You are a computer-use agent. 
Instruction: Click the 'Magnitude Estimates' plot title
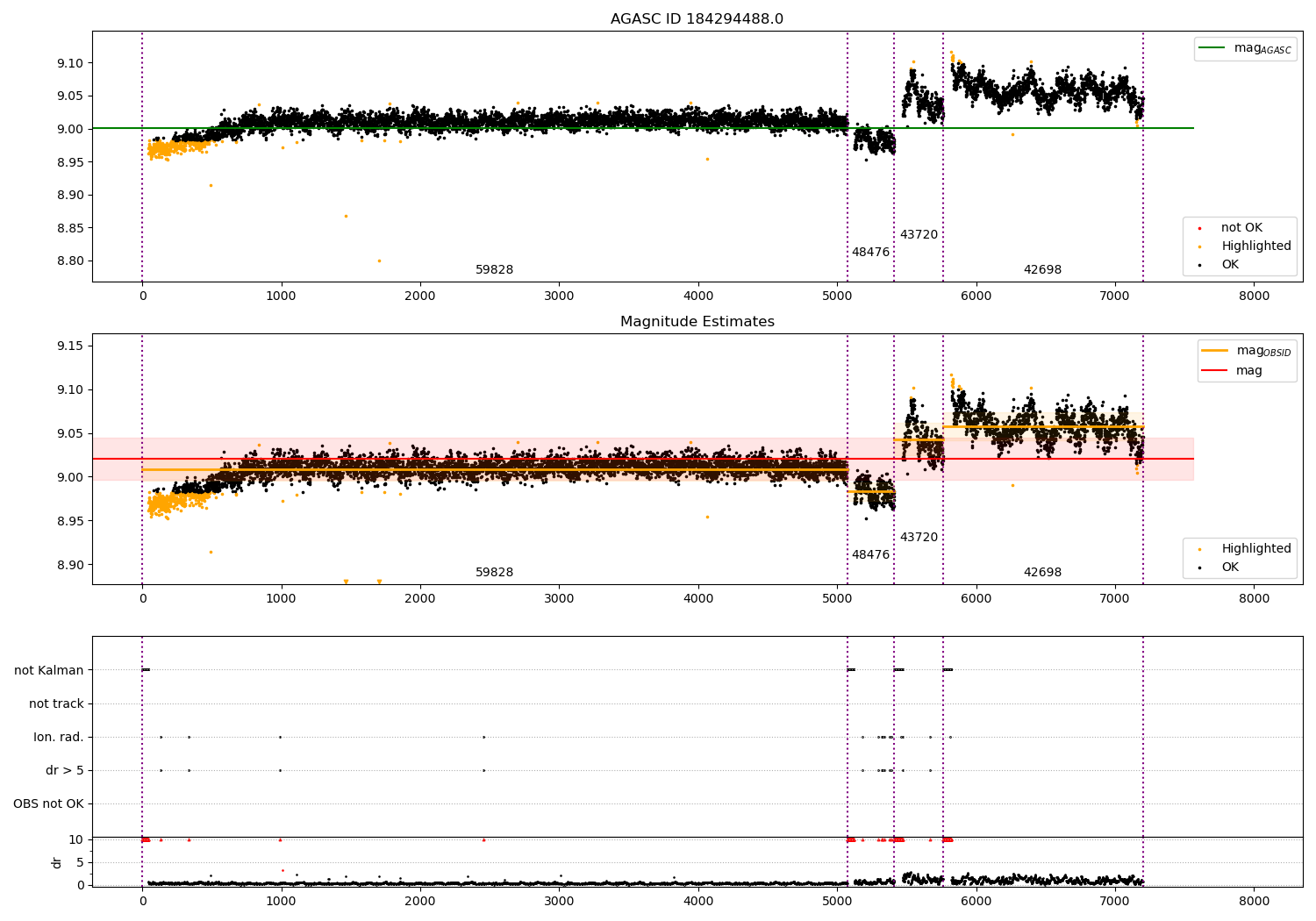(697, 322)
